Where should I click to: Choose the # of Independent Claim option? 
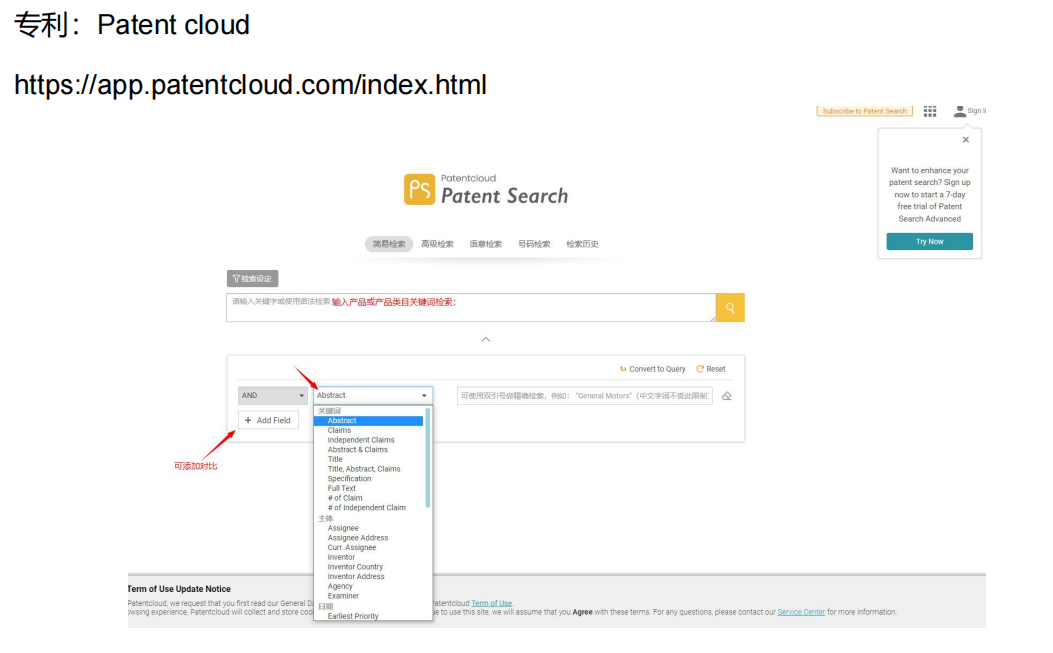(x=367, y=508)
